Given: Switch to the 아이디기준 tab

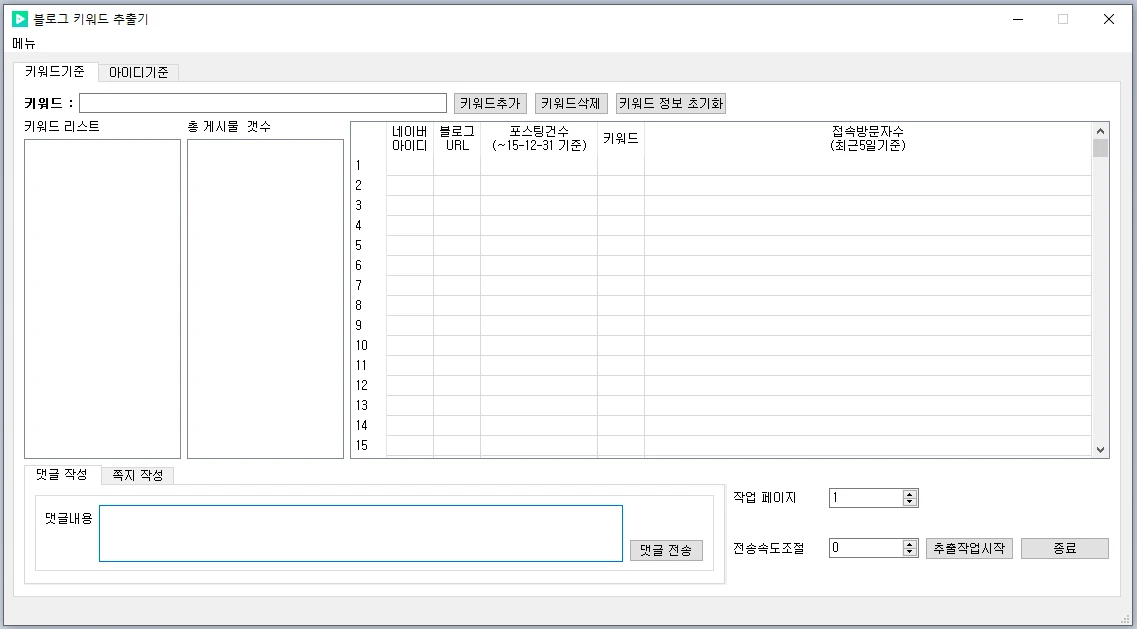Looking at the screenshot, I should tap(138, 72).
